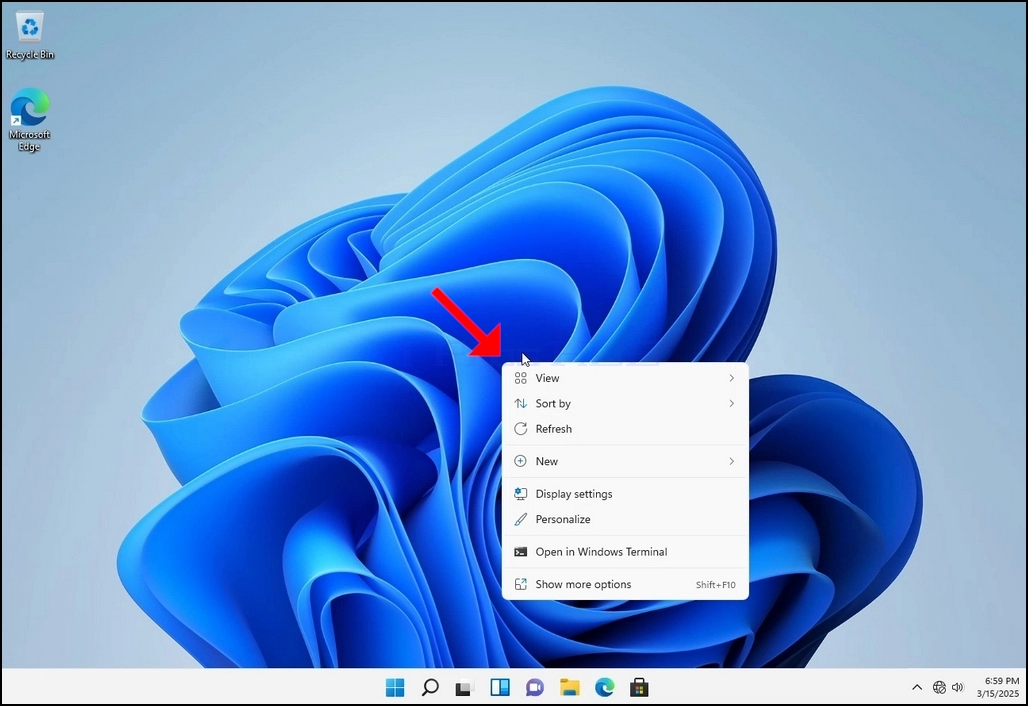This screenshot has height=706, width=1028.
Task: Select Show more options entry
Action: tap(625, 584)
